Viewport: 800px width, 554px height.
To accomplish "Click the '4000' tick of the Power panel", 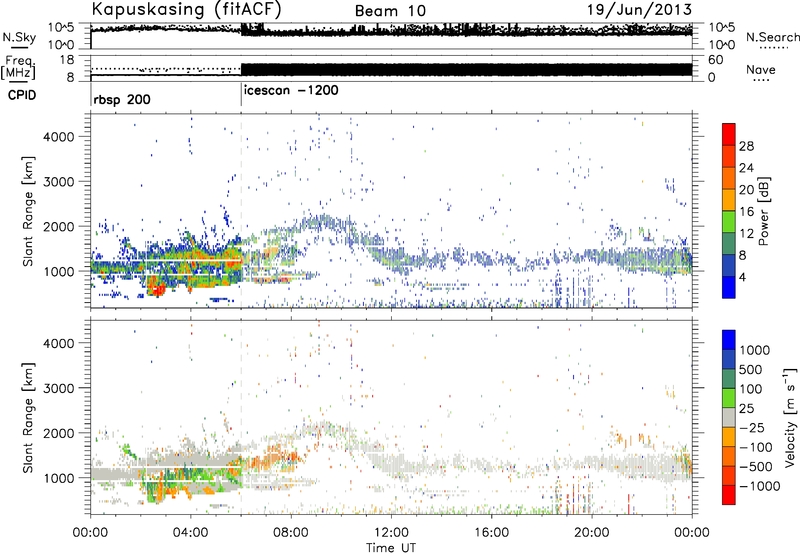I will (58, 137).
